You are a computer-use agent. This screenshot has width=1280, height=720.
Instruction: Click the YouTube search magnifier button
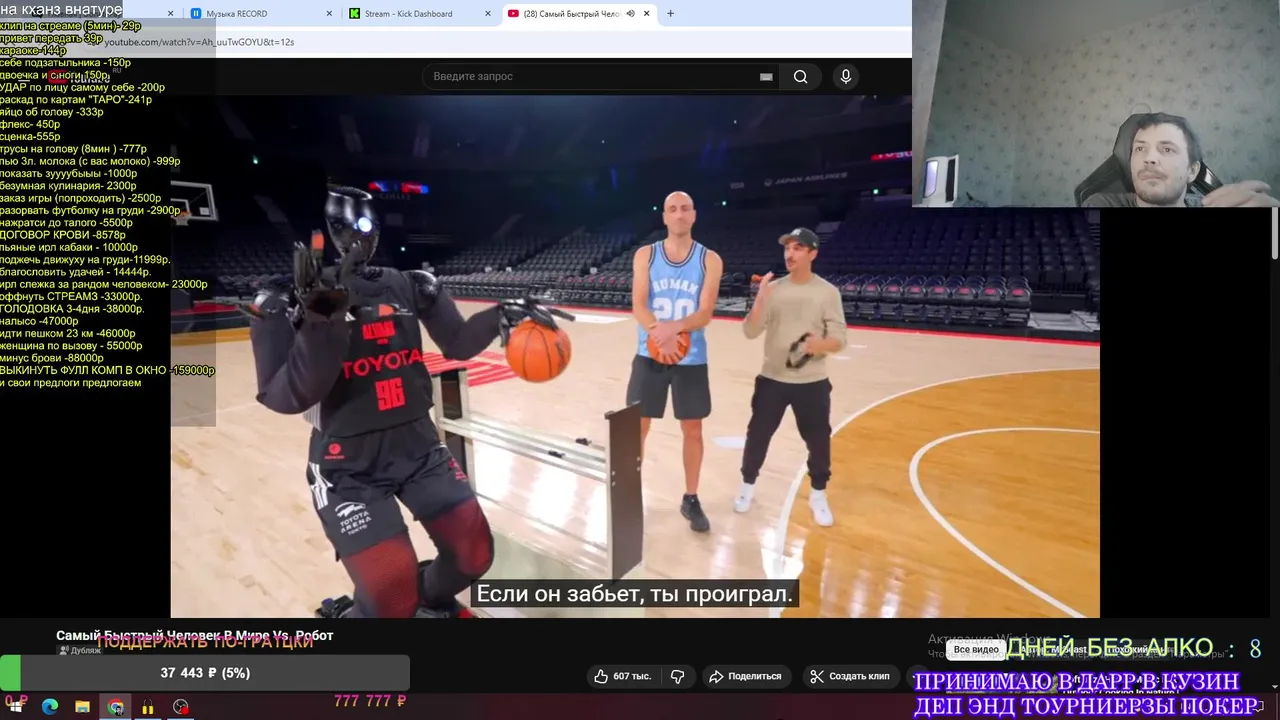pyautogui.click(x=800, y=77)
